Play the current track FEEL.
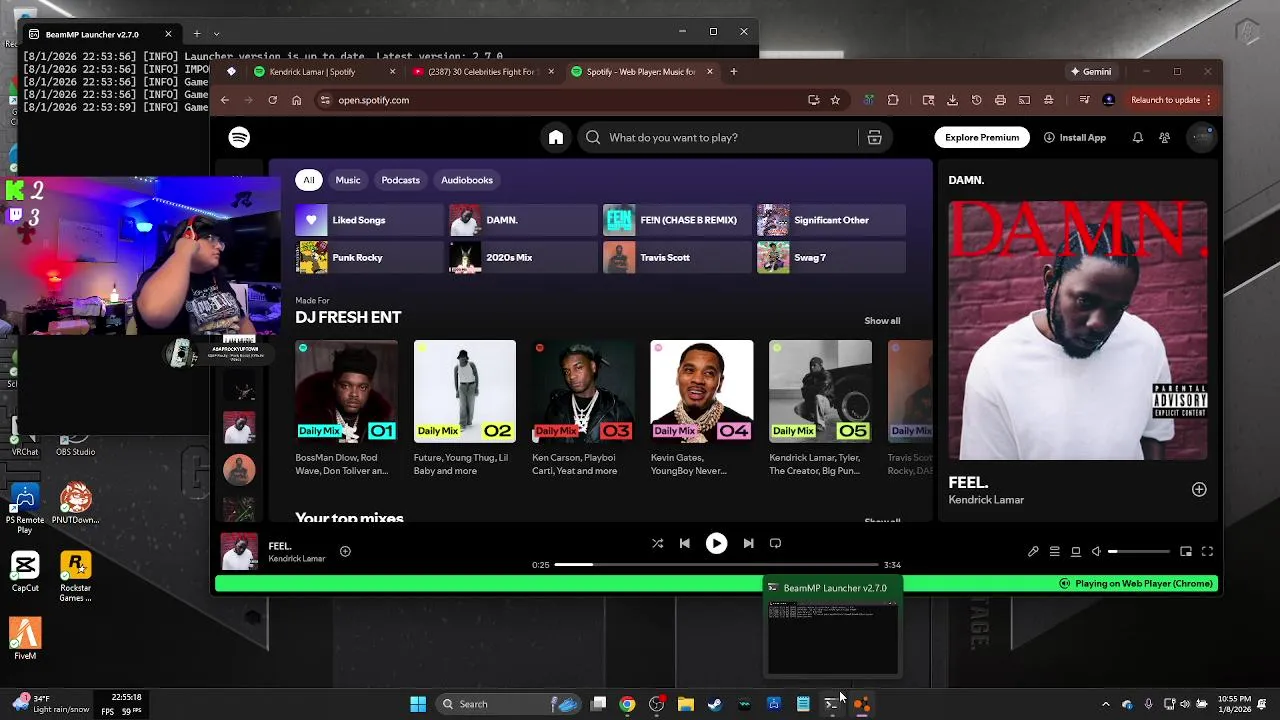This screenshot has height=720, width=1280. [x=716, y=543]
